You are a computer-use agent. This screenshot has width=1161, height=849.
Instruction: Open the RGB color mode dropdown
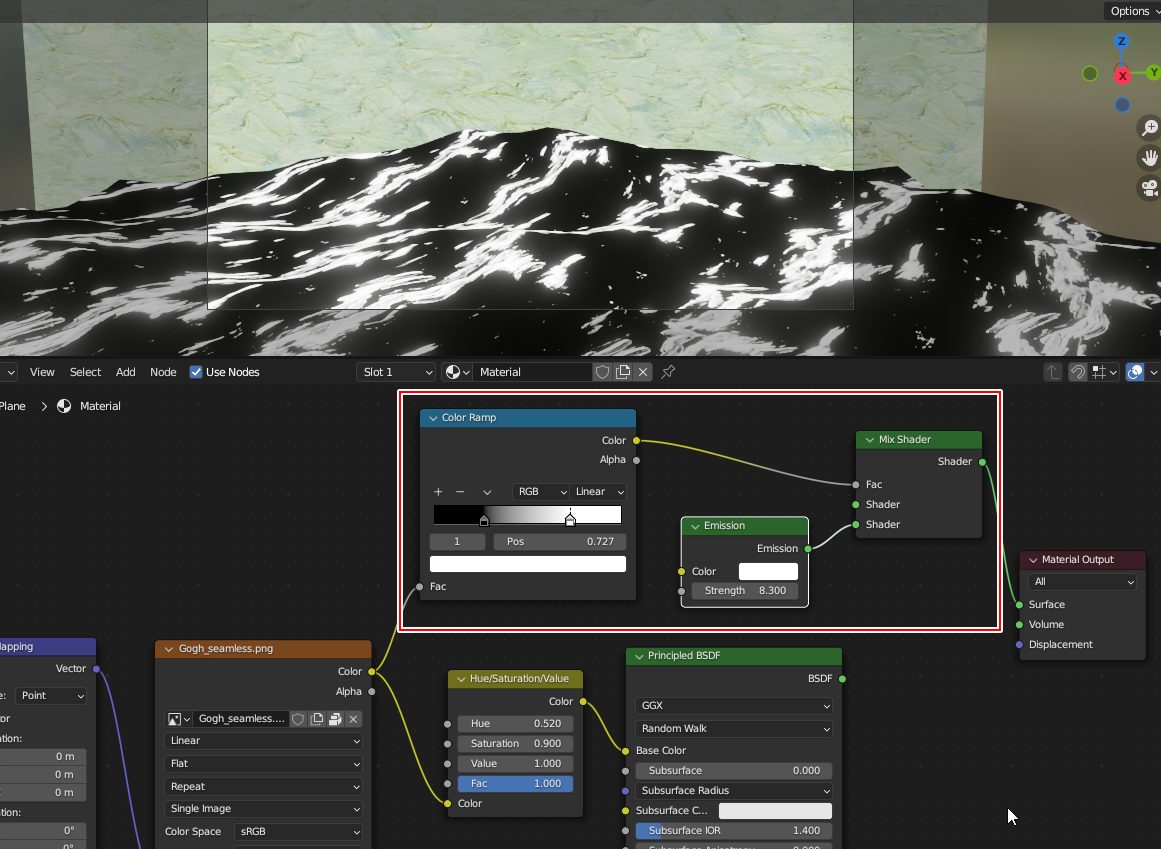click(539, 492)
